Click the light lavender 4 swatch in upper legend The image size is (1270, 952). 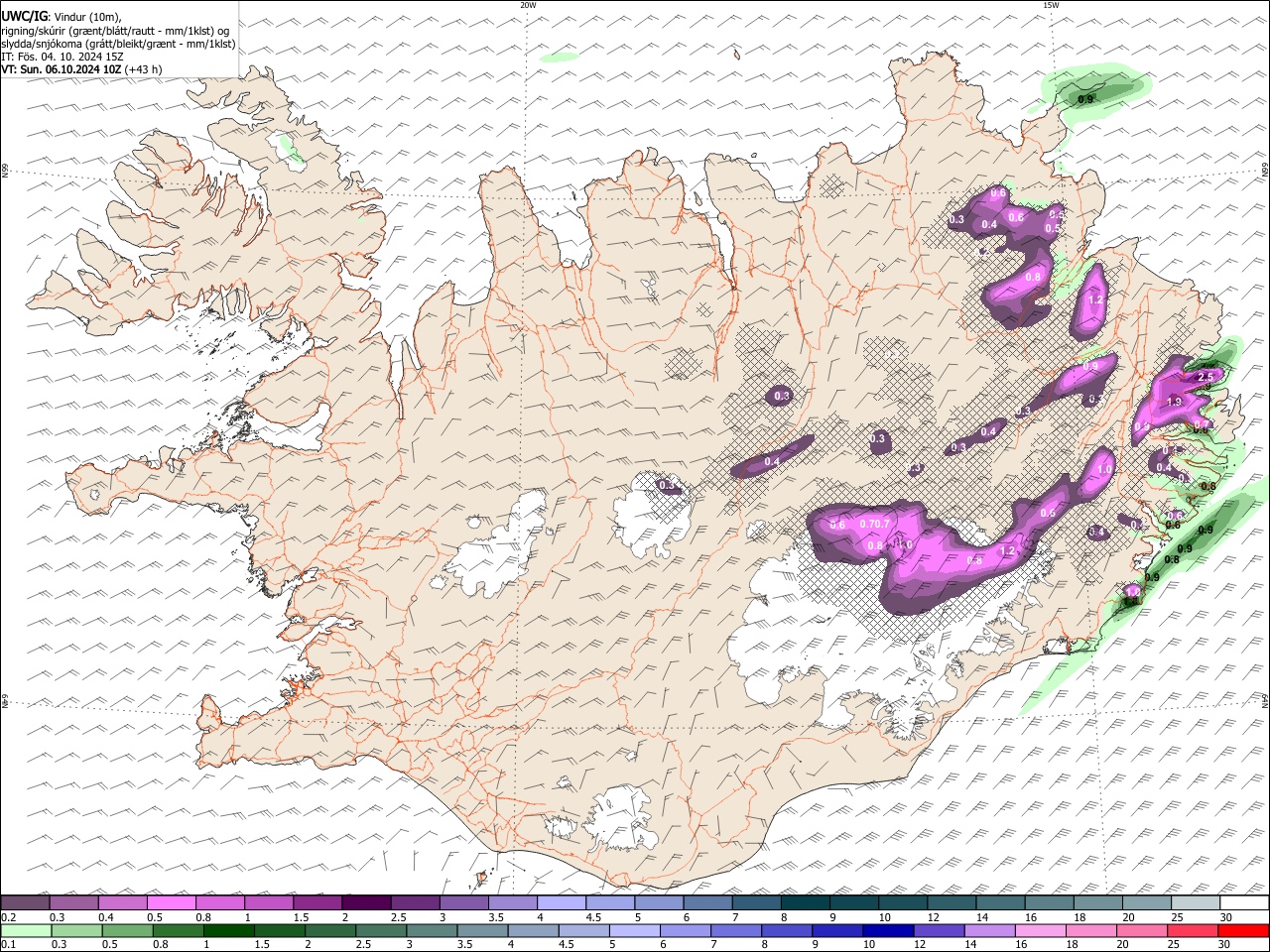click(x=561, y=903)
